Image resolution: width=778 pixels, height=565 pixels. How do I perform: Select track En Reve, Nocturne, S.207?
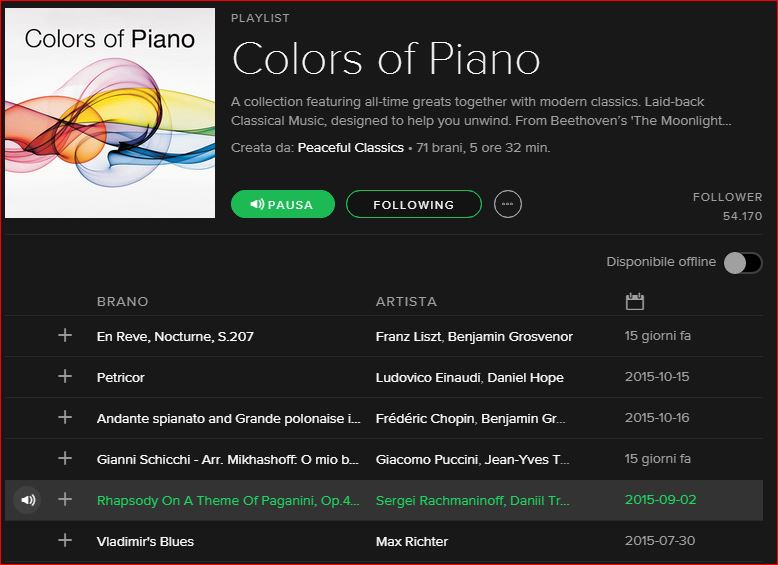175,336
